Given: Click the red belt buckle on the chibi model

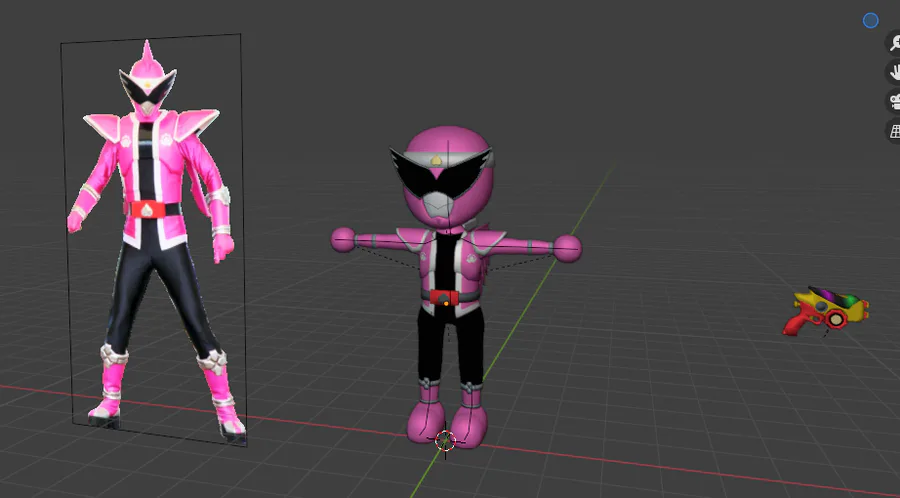Looking at the screenshot, I should [x=445, y=298].
